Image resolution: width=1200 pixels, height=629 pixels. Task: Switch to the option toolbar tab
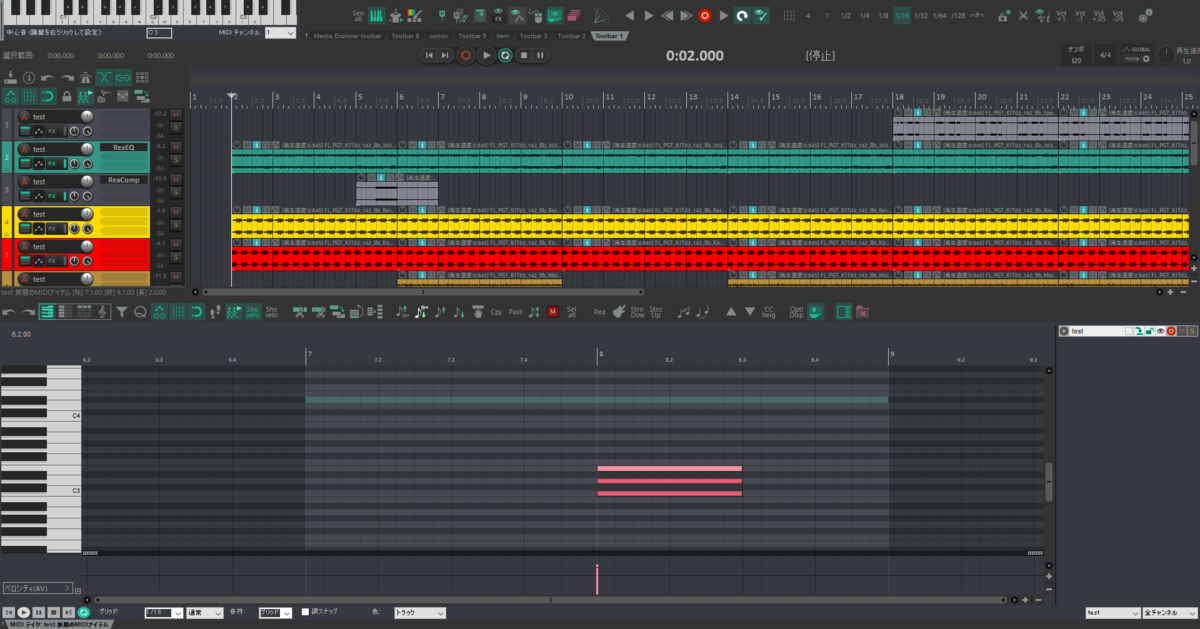(439, 36)
